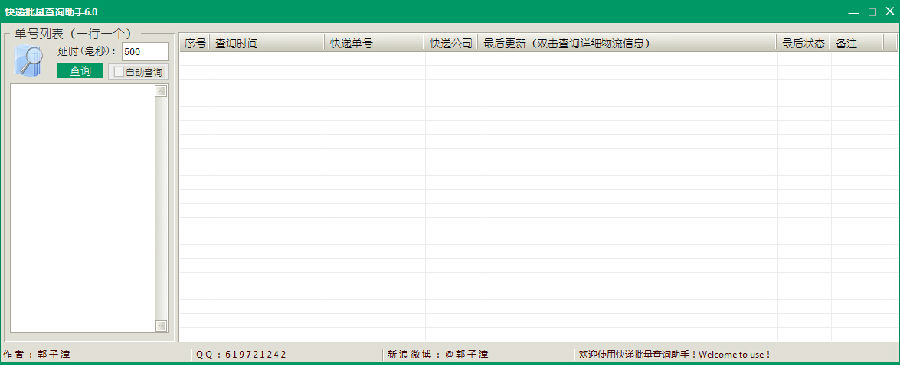Click the 延时(毫秒) label
900x365 pixels.
point(87,51)
